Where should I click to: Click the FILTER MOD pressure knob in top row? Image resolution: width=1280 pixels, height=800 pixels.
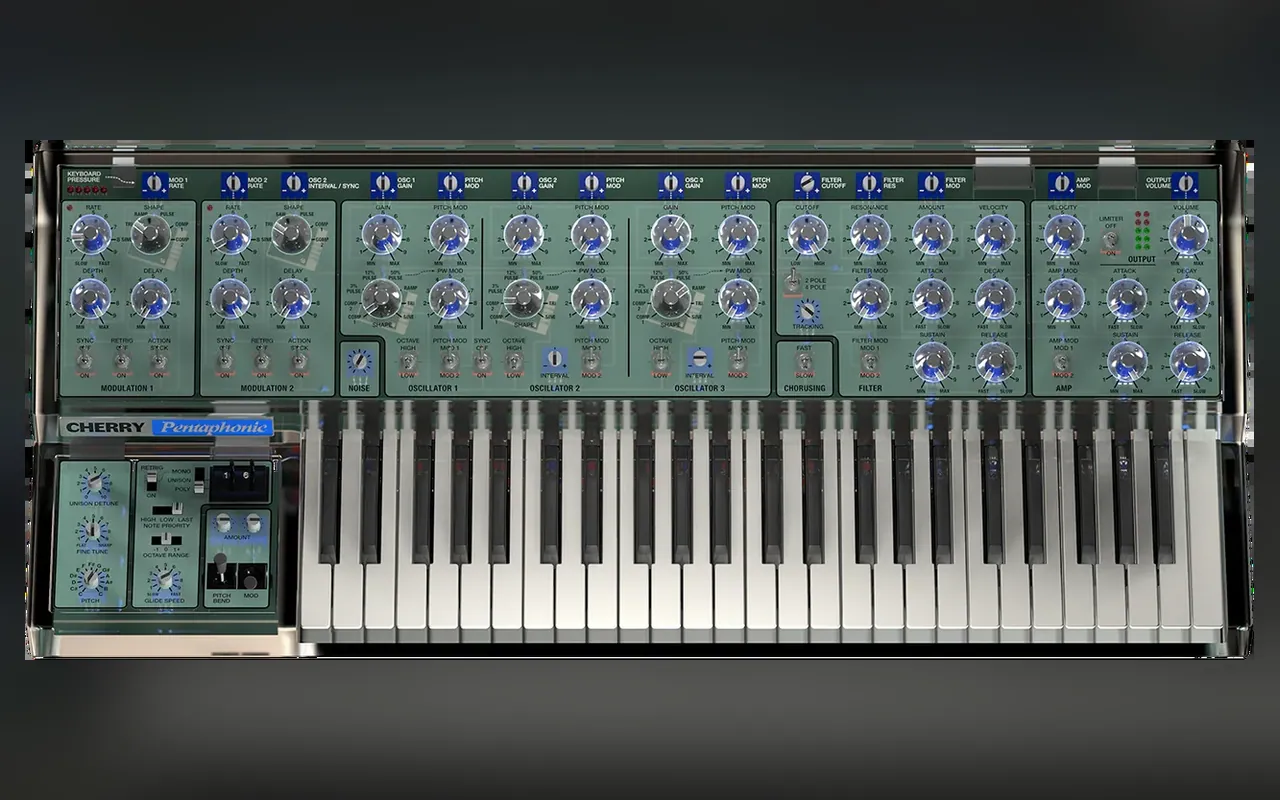[x=931, y=183]
